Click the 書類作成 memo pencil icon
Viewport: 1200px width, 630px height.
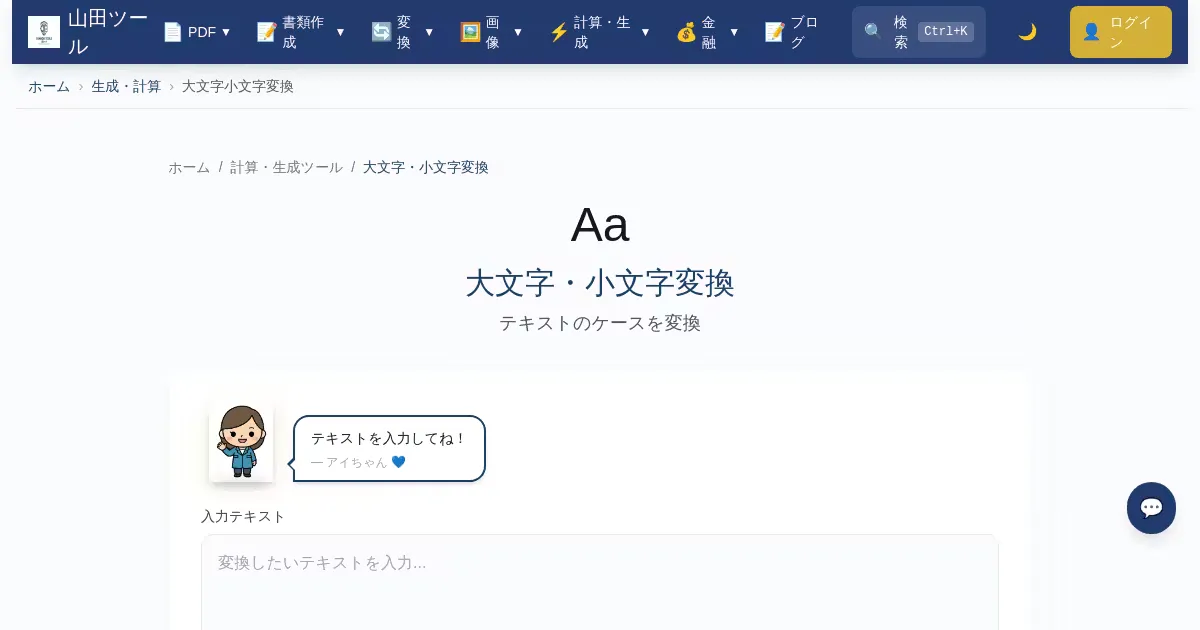pos(267,32)
